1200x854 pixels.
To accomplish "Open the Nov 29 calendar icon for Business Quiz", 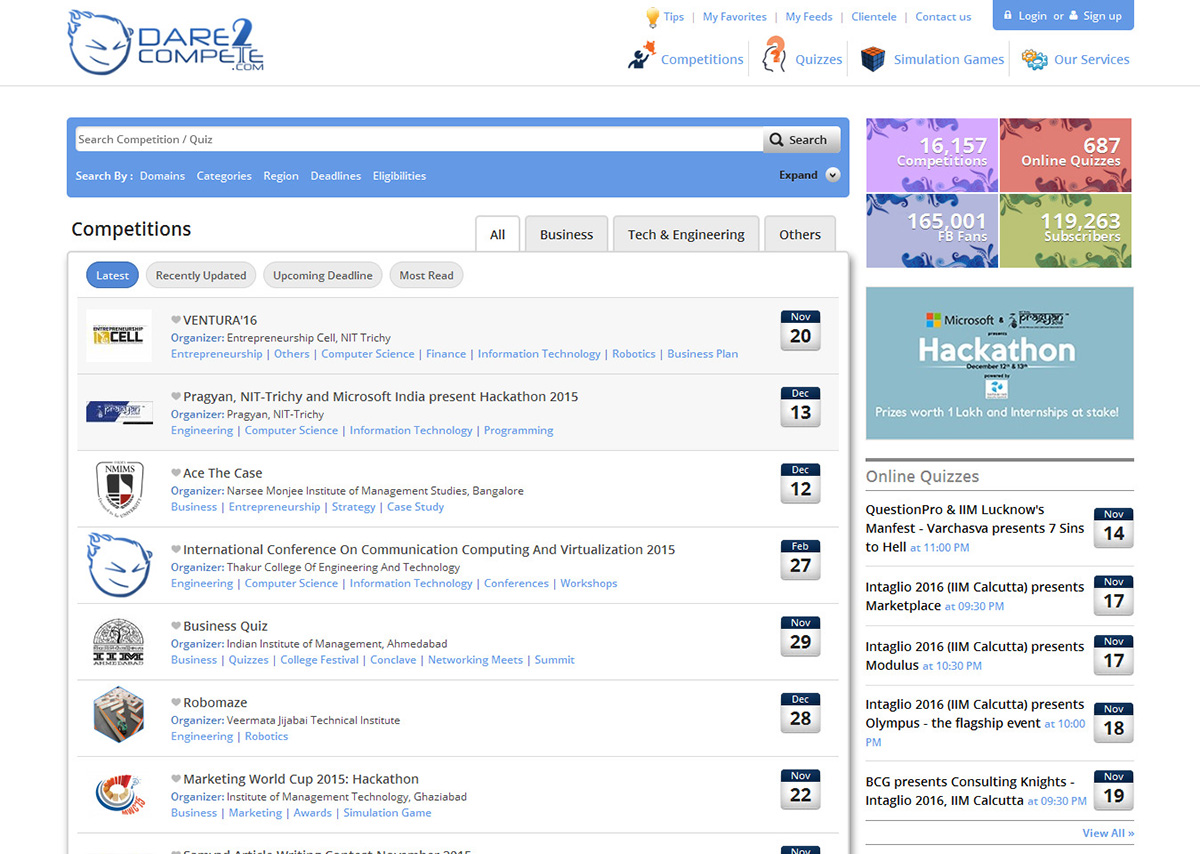I will tap(801, 636).
